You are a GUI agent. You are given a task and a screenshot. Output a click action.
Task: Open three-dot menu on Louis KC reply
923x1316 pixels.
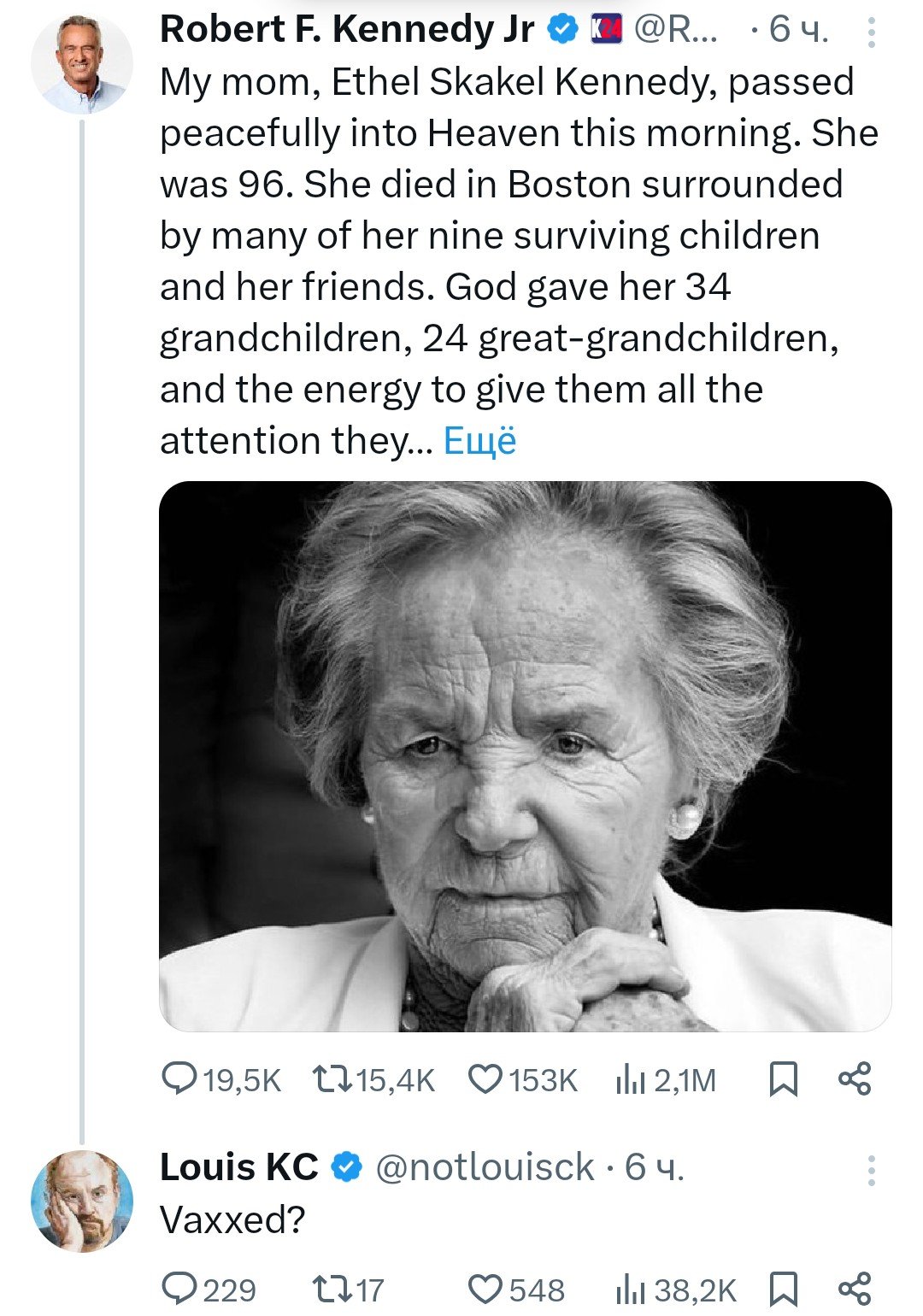pyautogui.click(x=871, y=1171)
